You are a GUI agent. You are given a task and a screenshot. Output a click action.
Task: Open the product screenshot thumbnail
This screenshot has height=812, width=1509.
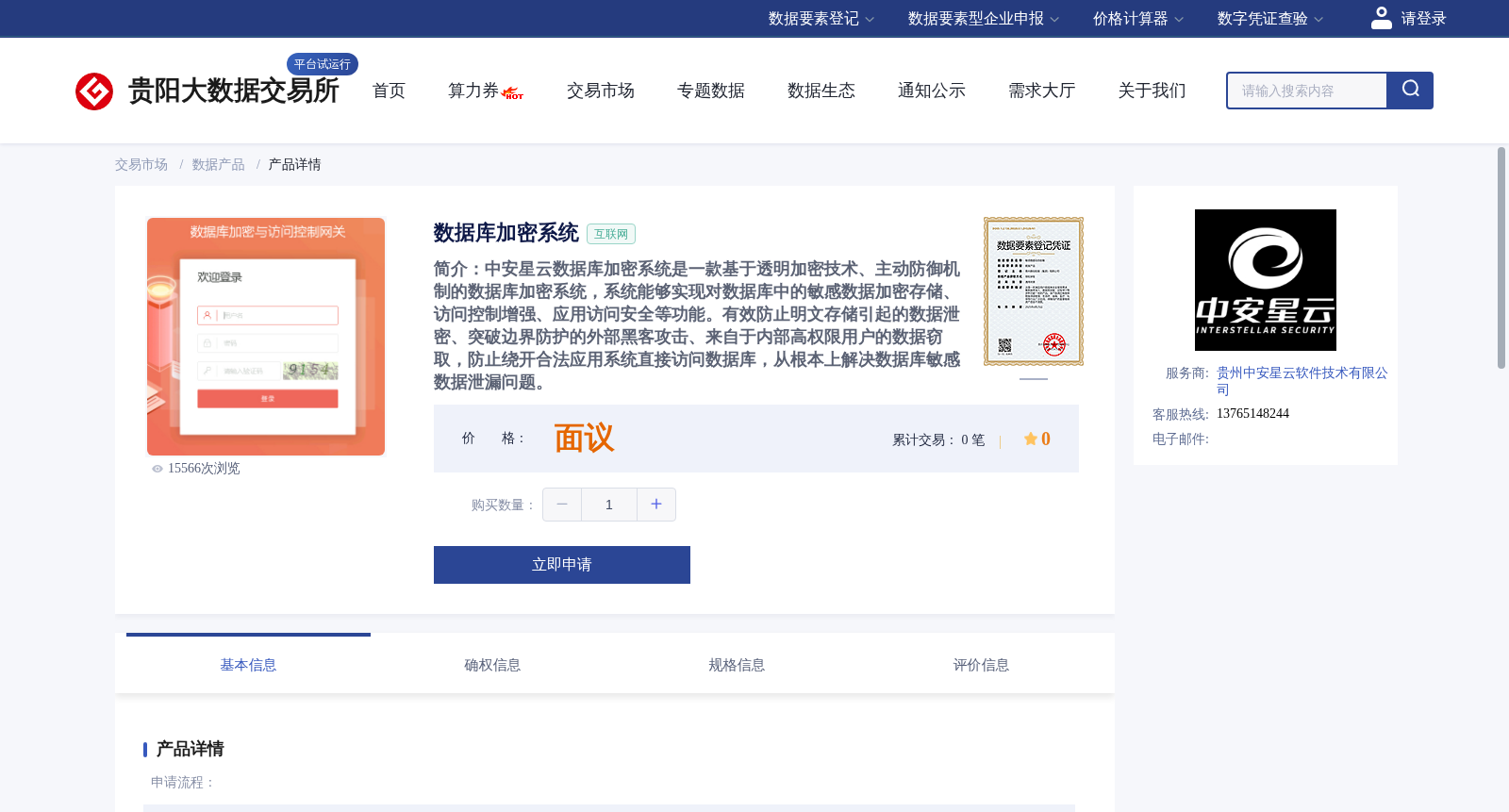[266, 337]
